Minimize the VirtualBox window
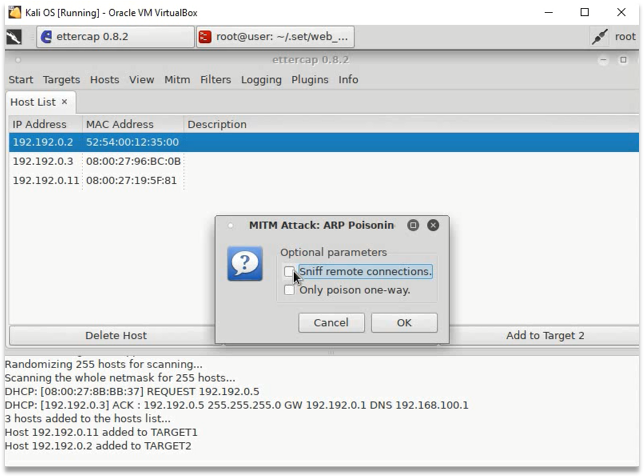 coord(549,12)
